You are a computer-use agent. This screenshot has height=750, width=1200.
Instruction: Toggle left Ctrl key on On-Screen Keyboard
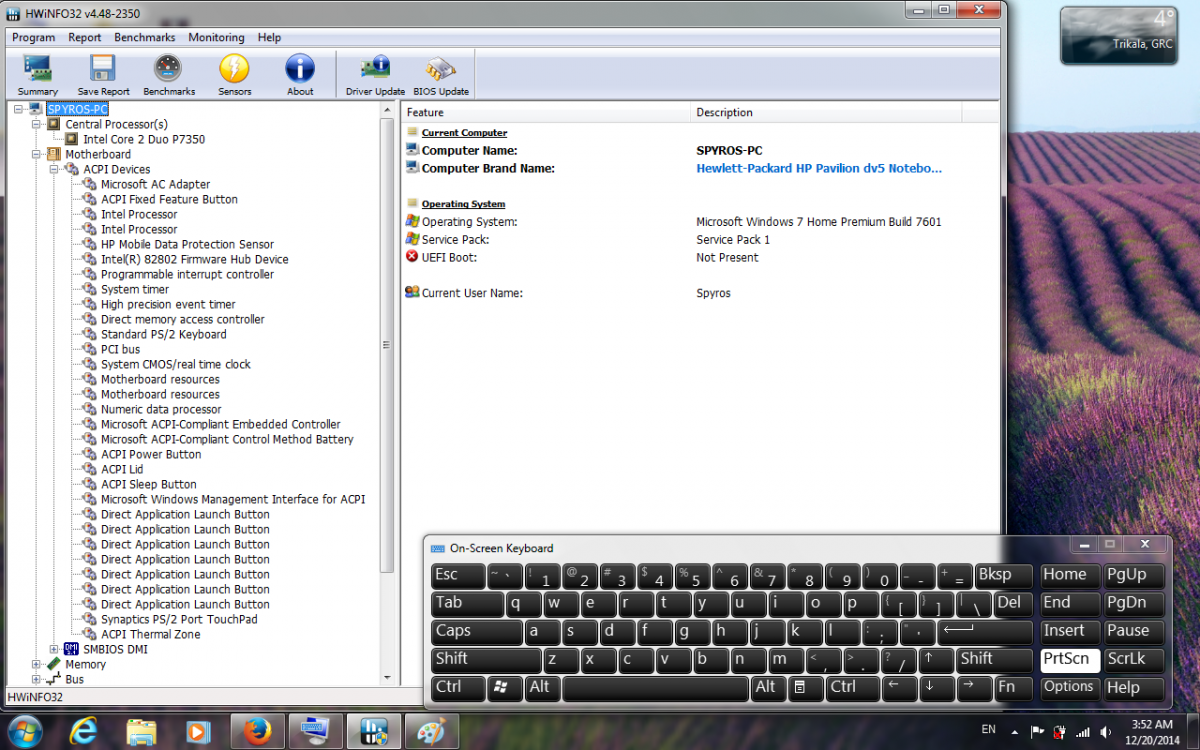458,687
